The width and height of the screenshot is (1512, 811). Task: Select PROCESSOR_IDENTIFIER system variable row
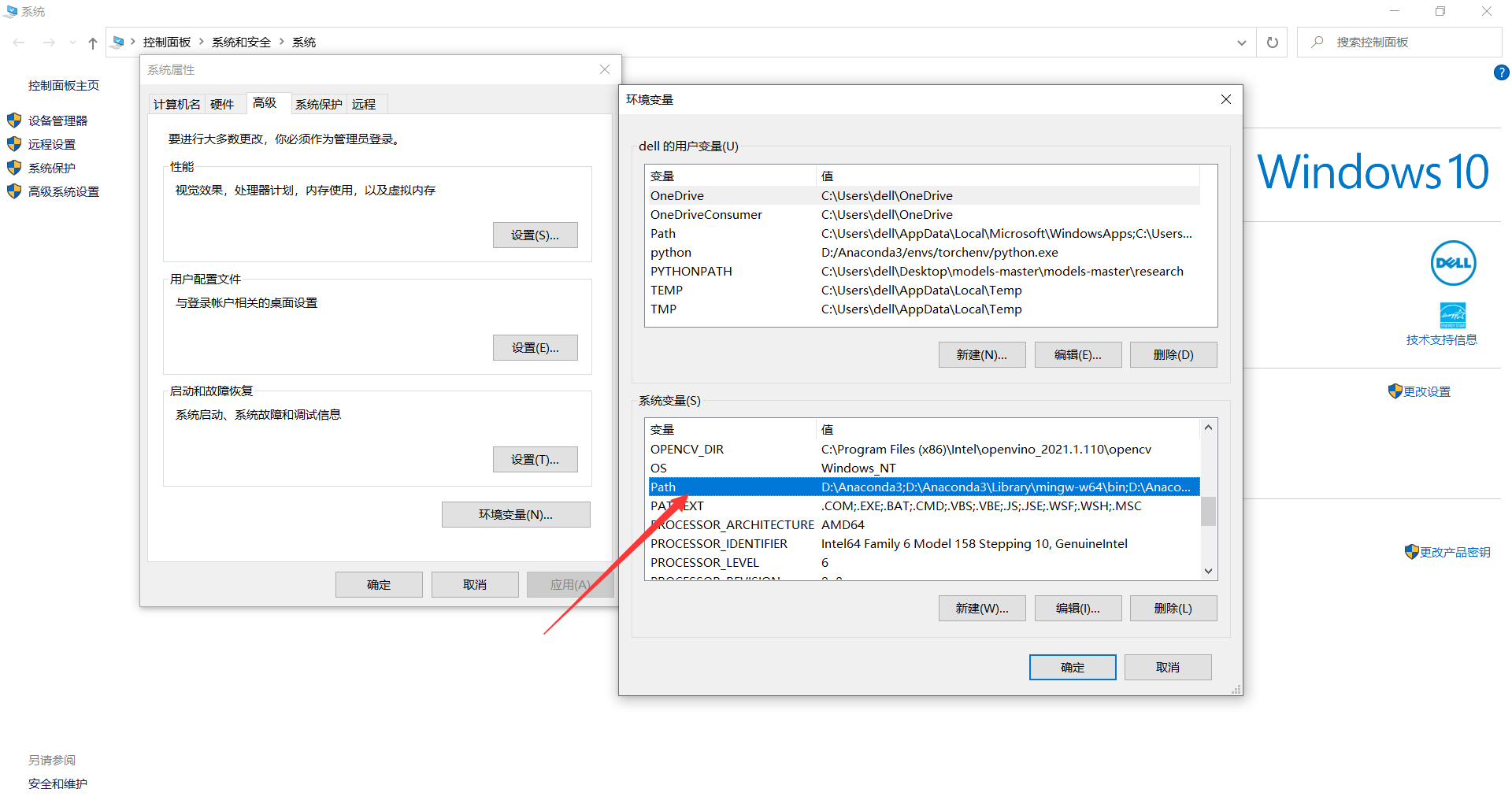click(x=924, y=543)
